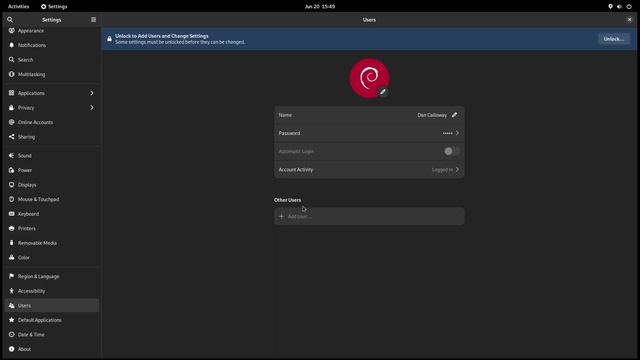
Task: Click the Online Accounts icon
Action: tap(11, 122)
